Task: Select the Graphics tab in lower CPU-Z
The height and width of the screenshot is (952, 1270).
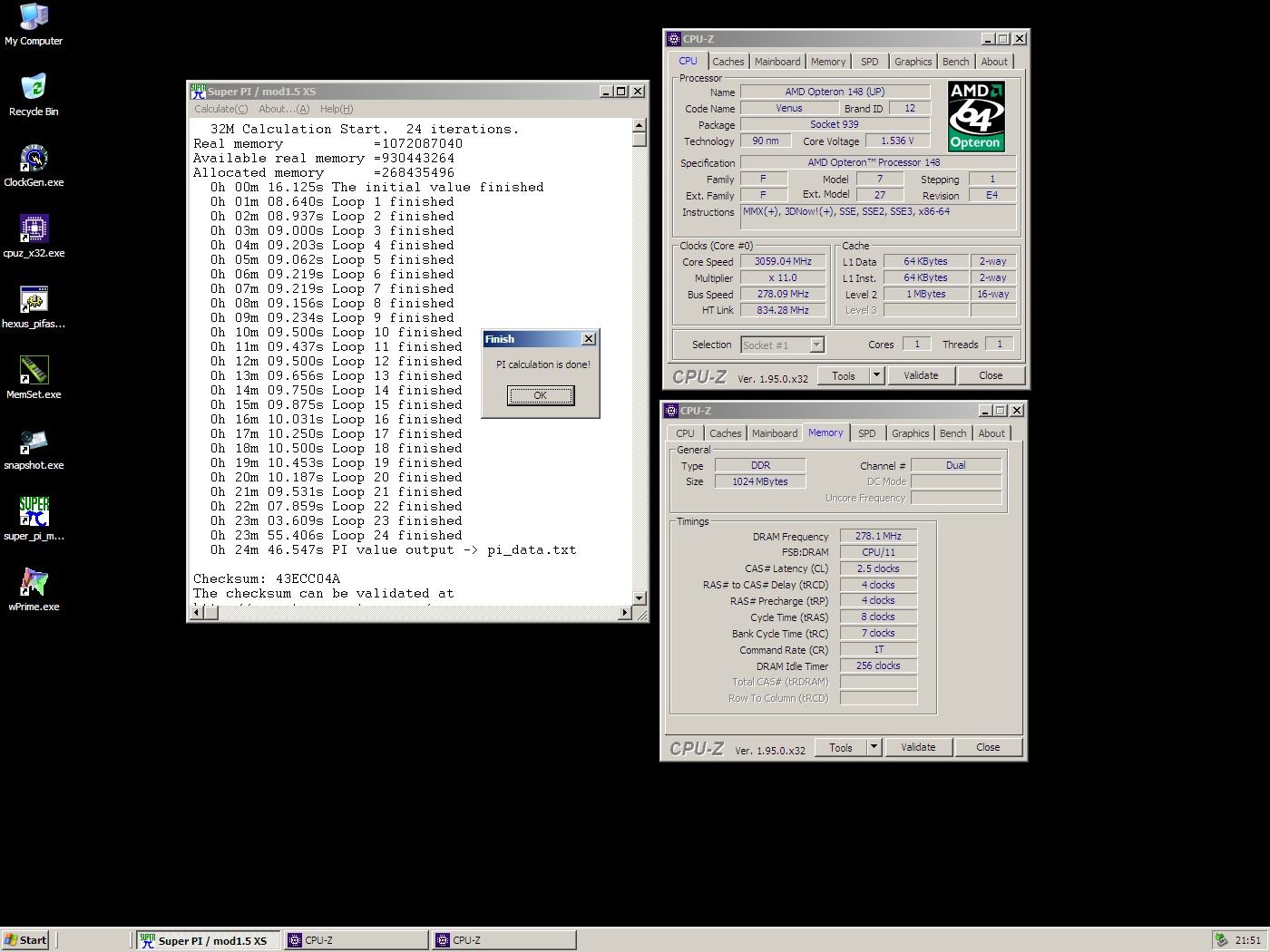Action: (910, 433)
